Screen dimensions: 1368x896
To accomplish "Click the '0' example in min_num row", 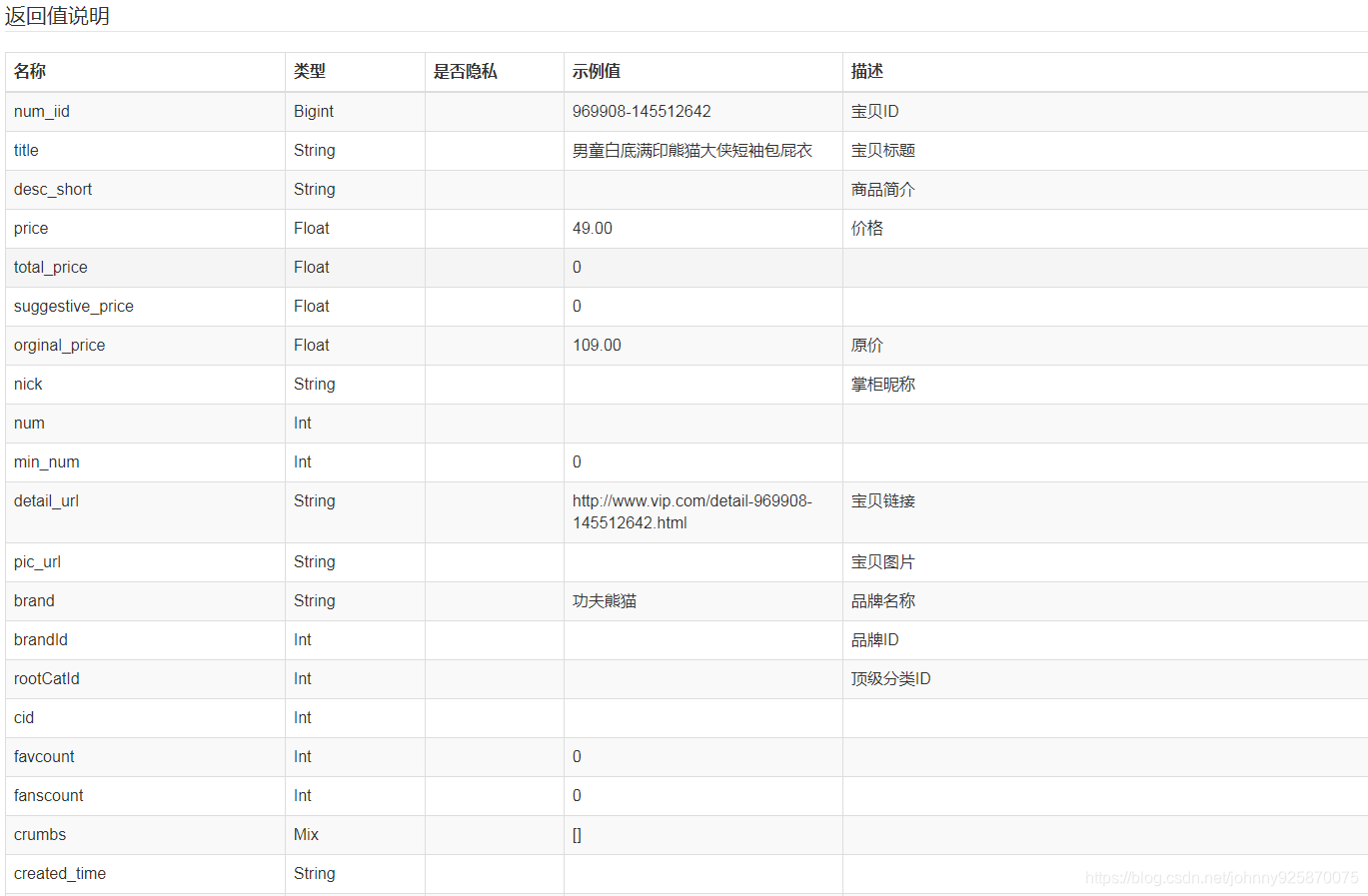I will pos(577,461).
